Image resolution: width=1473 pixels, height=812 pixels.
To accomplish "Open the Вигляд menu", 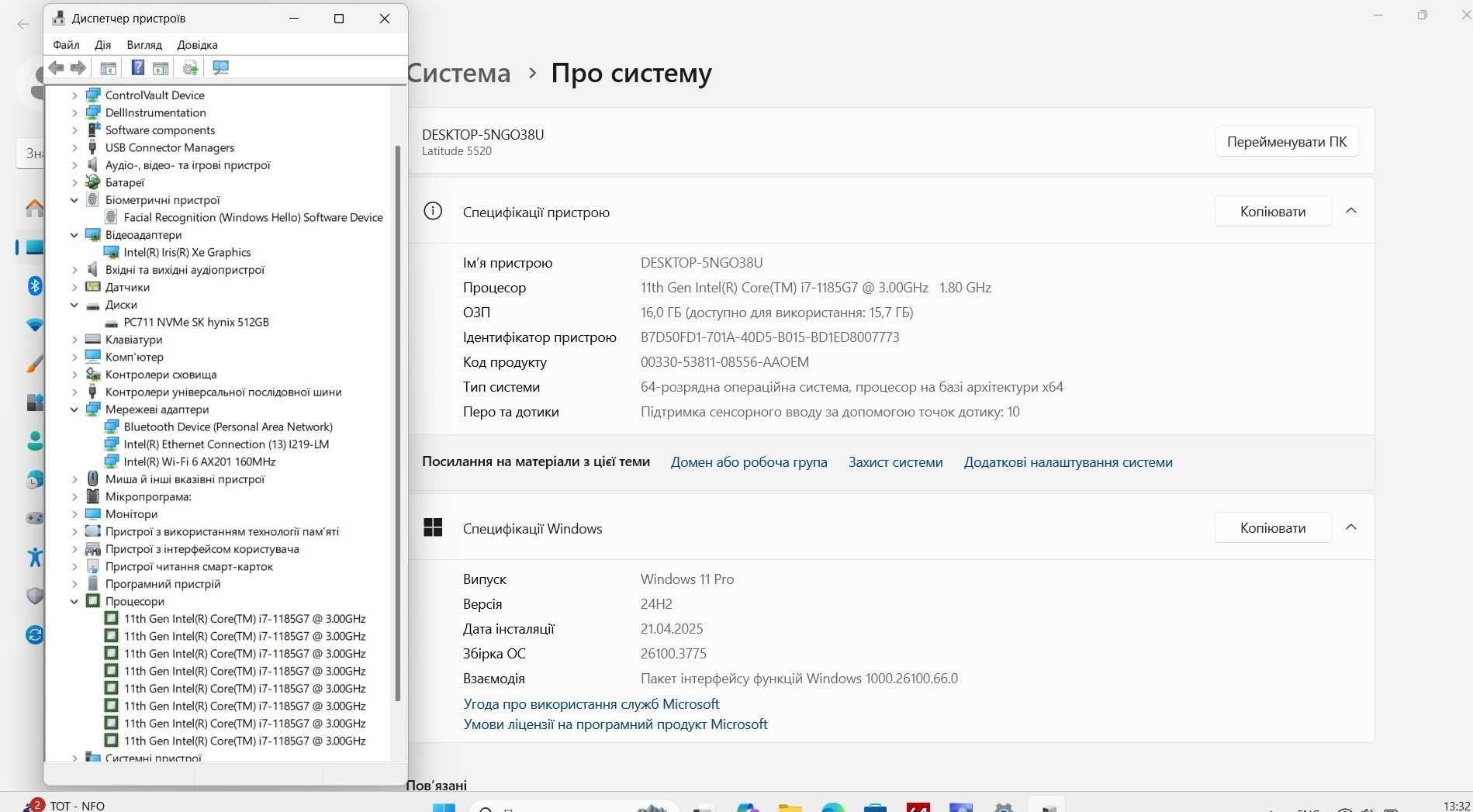I will tap(144, 45).
